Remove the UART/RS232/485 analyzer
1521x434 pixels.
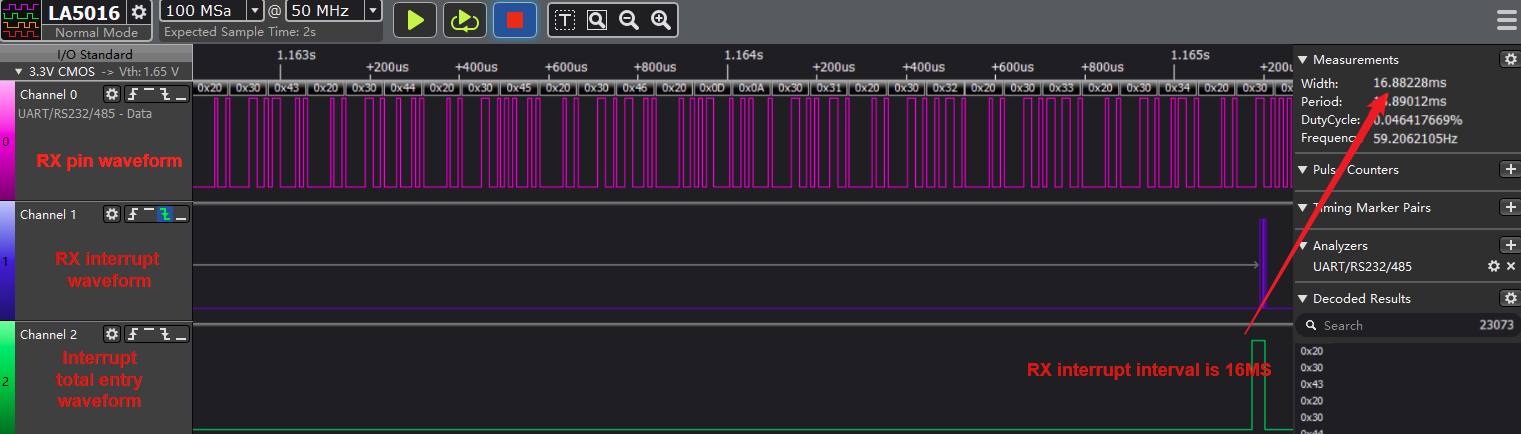coord(1511,266)
